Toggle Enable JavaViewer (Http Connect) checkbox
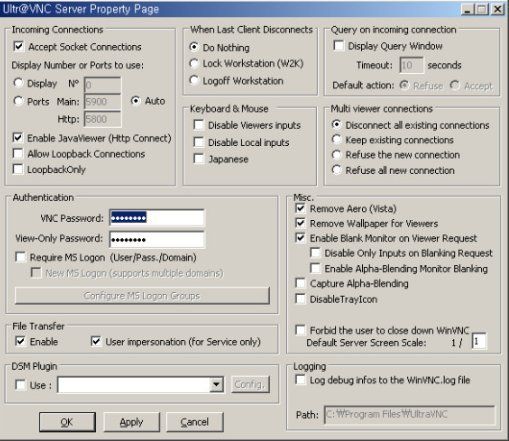The width and height of the screenshot is (509, 441). (18, 138)
